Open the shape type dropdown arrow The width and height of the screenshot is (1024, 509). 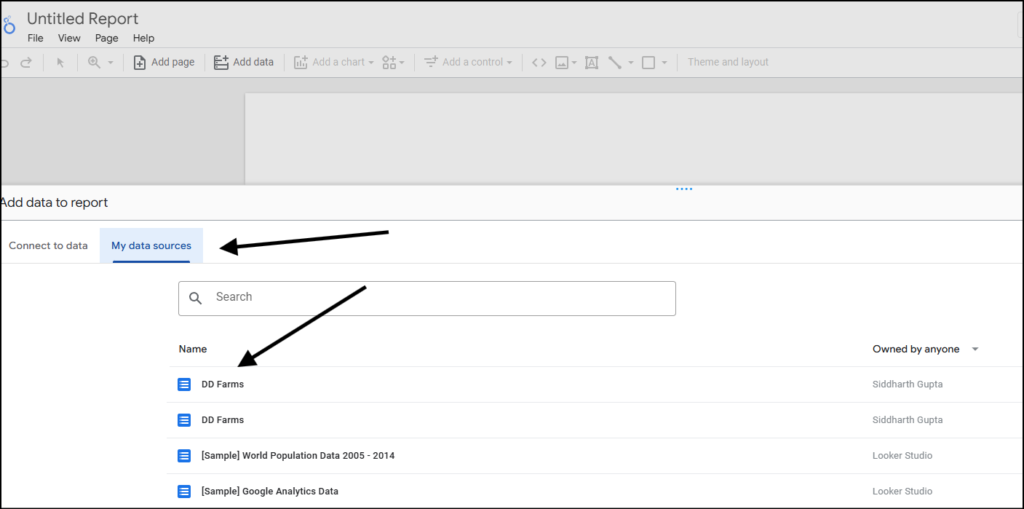pos(664,63)
